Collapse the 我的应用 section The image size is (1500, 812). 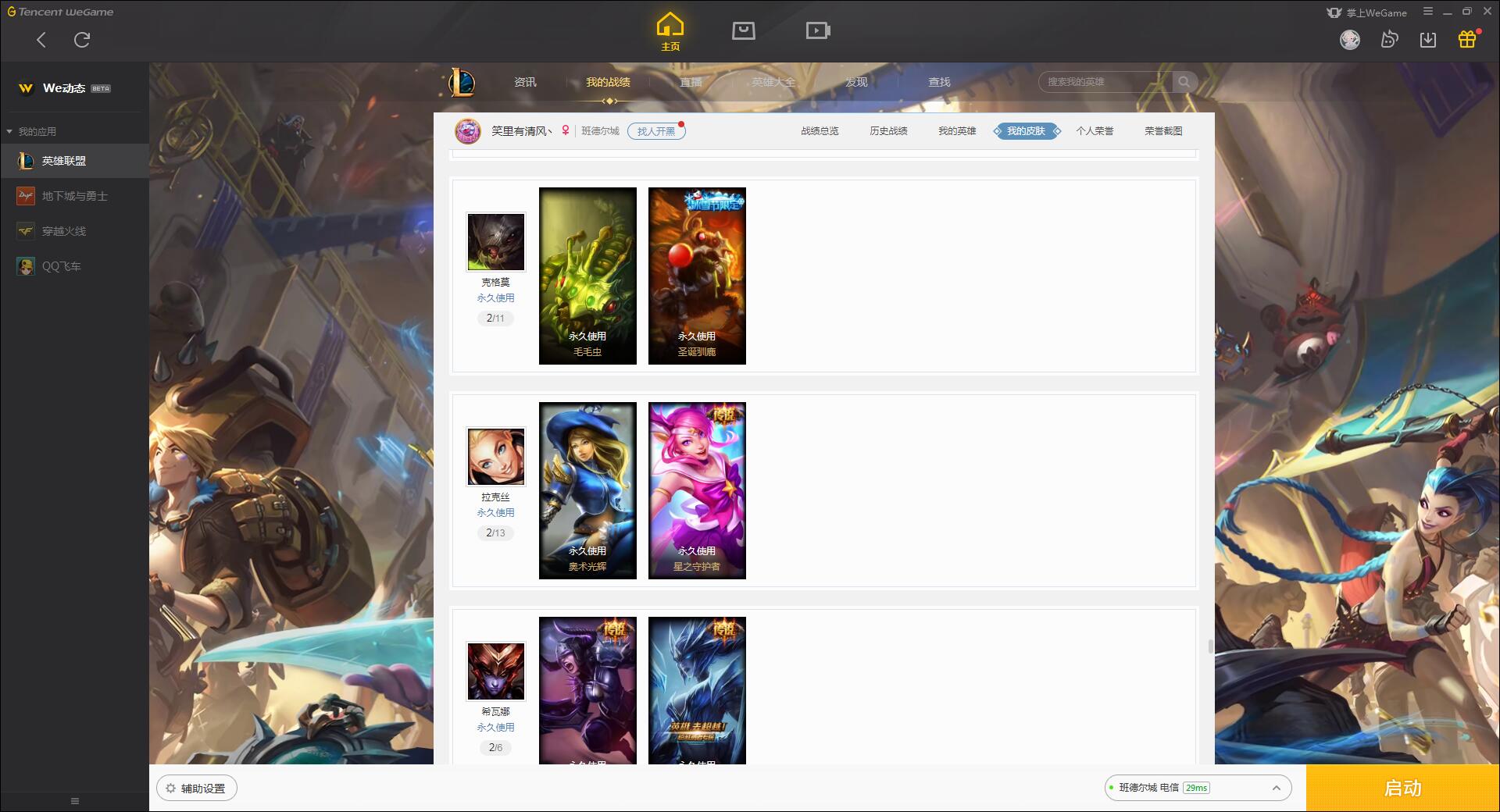31,131
